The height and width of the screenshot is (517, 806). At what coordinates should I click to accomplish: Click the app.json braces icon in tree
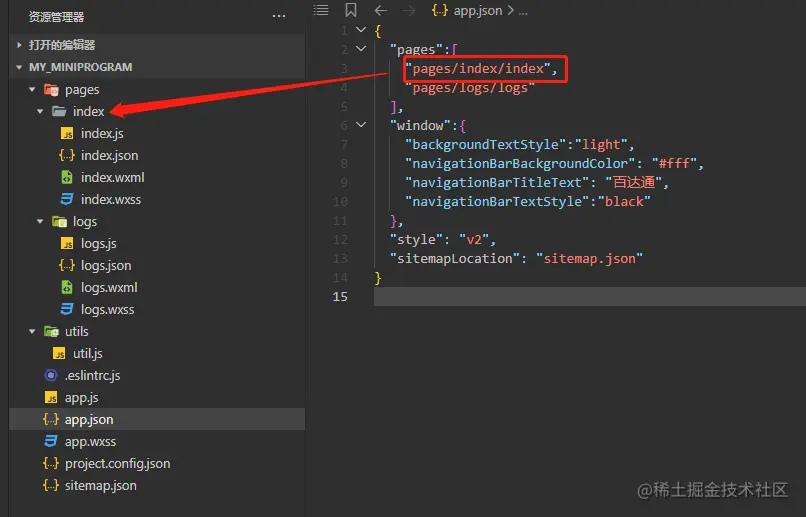[51, 419]
